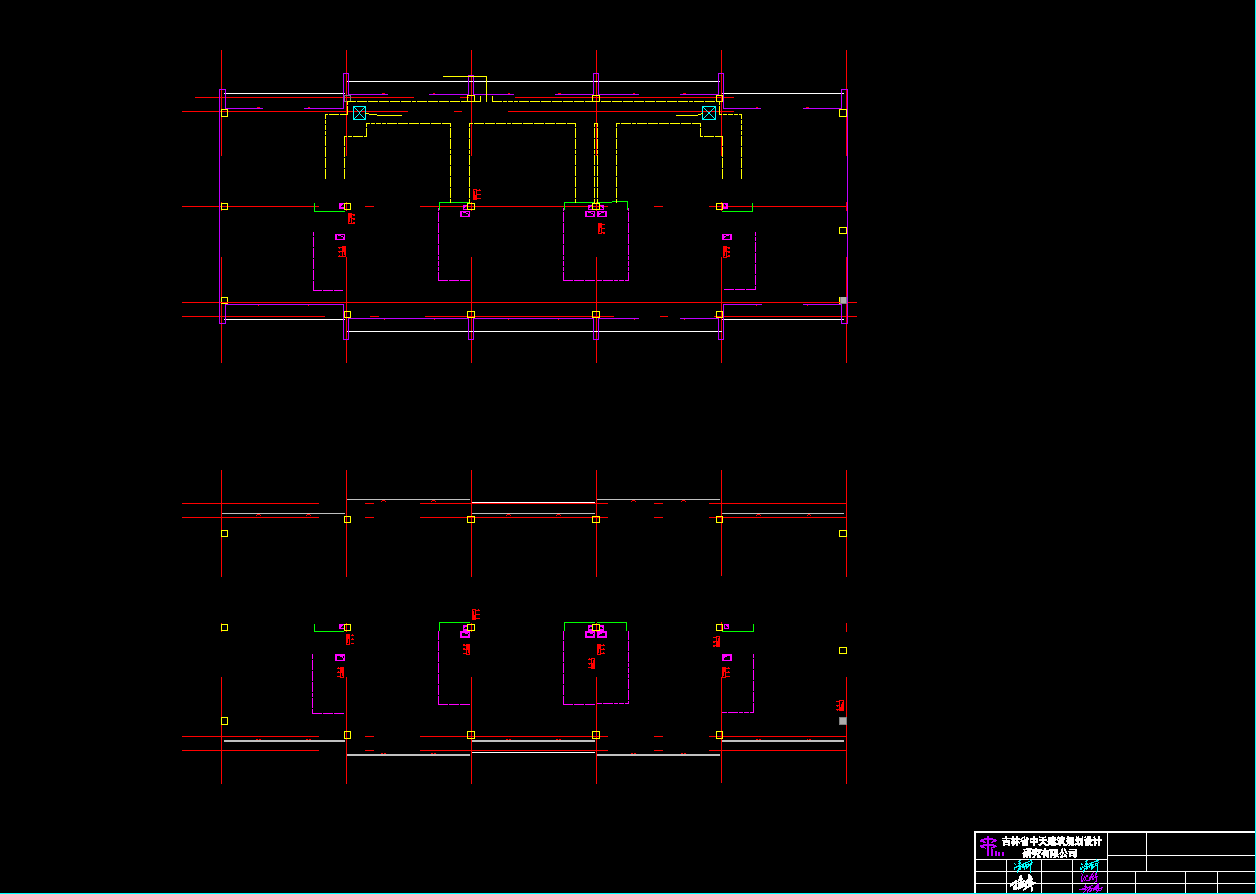Click the yellow node at upper plan's top-left corner
The image size is (1256, 894).
(224, 113)
